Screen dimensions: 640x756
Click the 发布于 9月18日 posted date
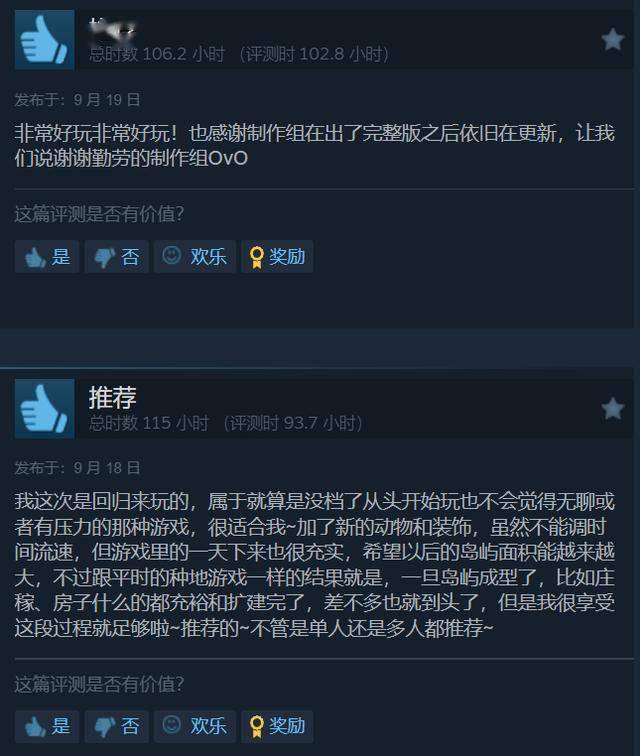pyautogui.click(x=77, y=468)
